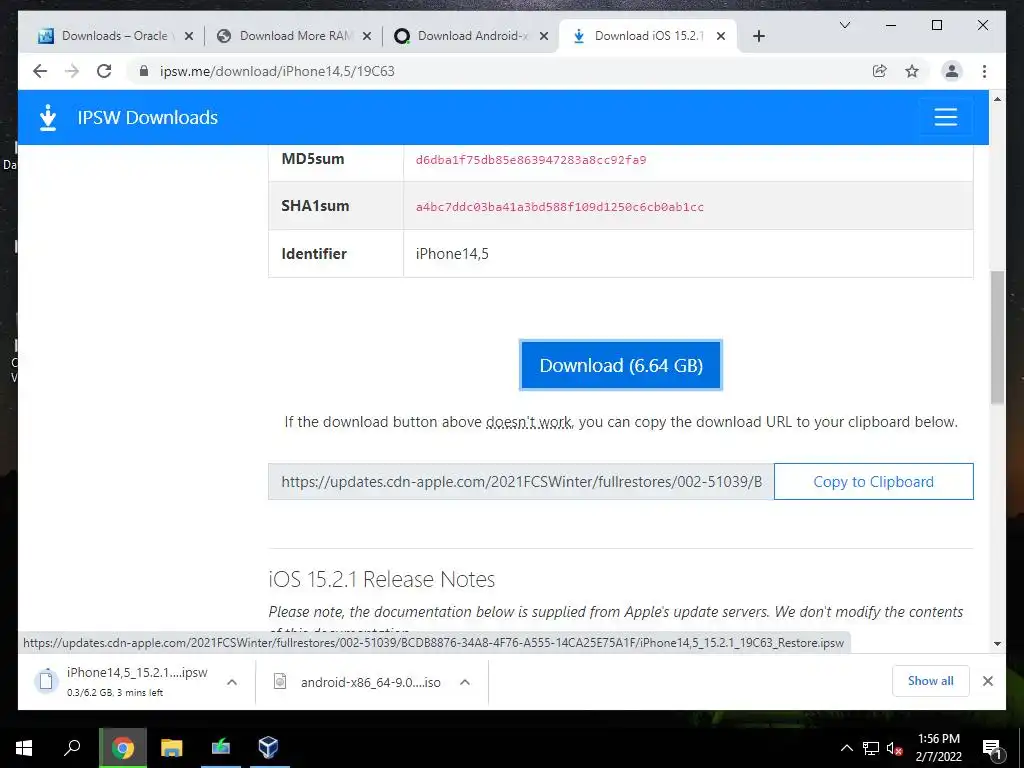
Task: Click the SHA1sum hash value
Action: [x=560, y=207]
